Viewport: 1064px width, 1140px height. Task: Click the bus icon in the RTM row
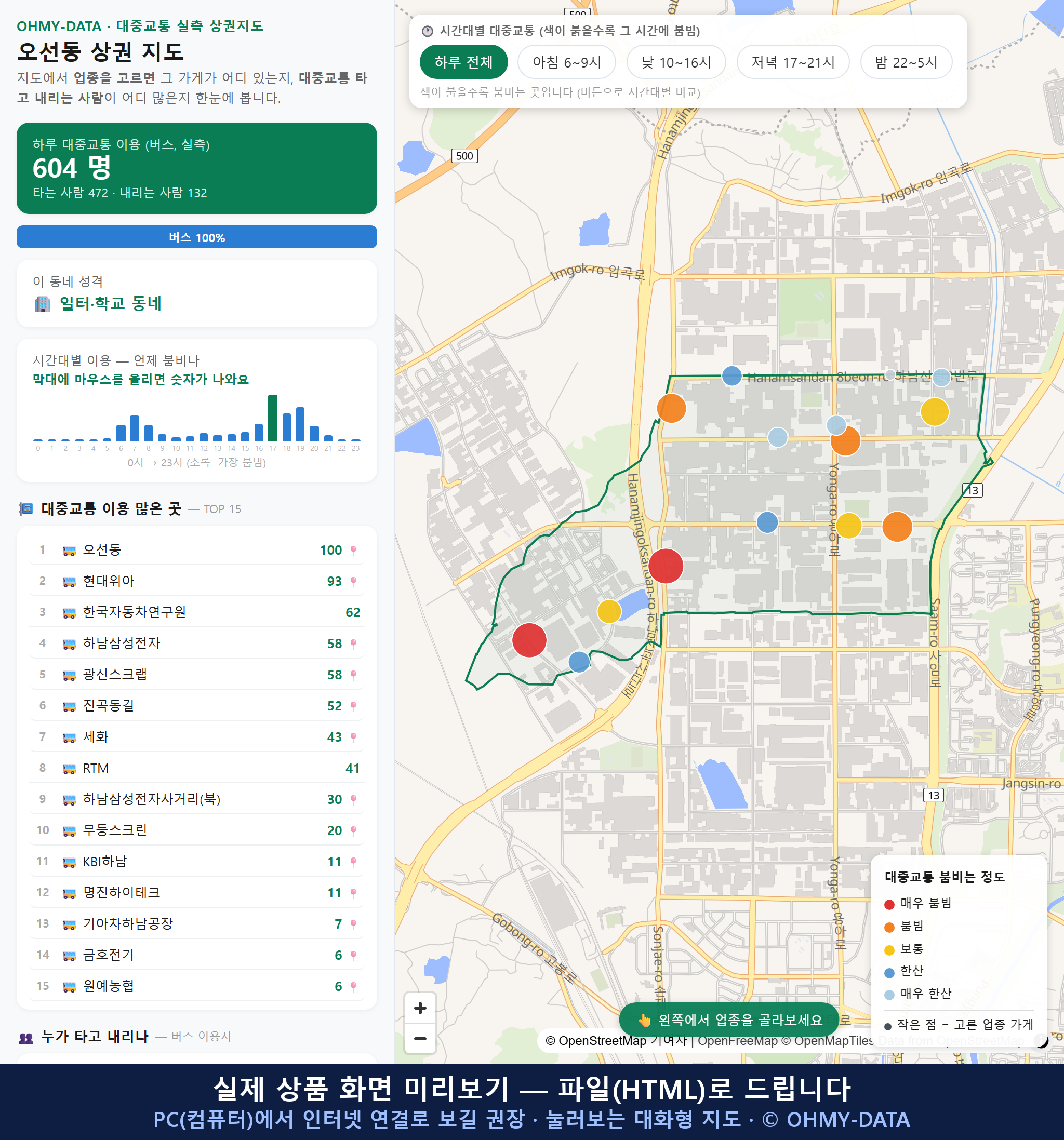point(69,769)
